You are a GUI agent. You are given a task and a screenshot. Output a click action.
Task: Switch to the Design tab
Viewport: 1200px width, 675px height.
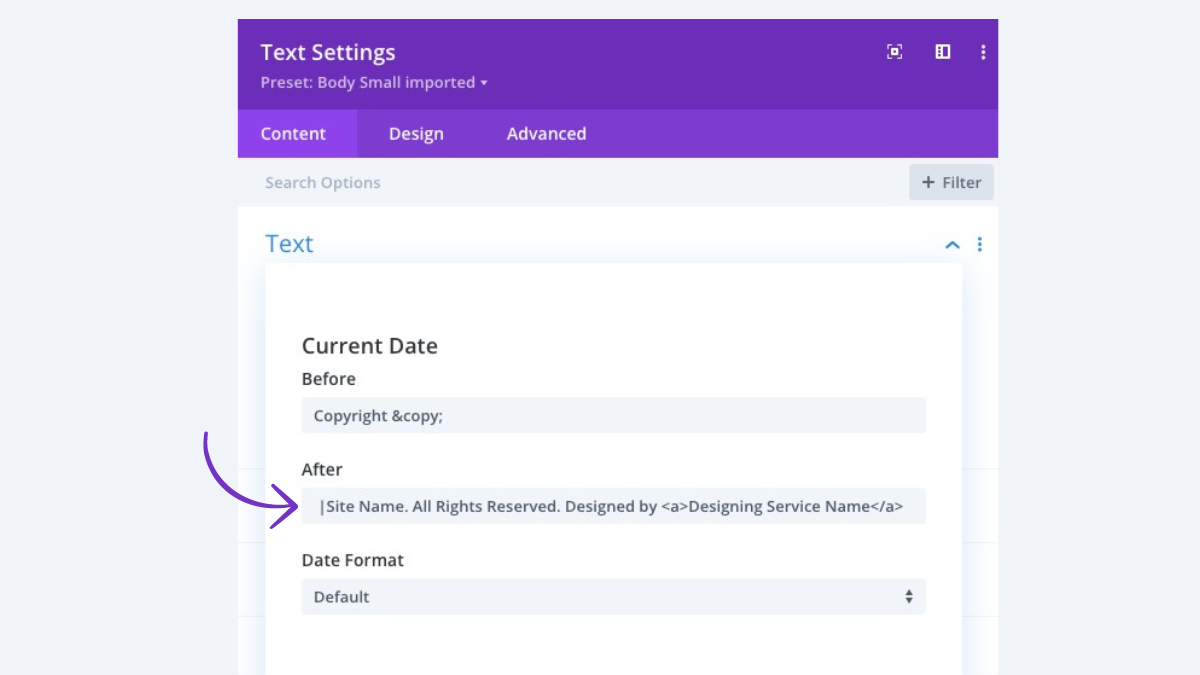pyautogui.click(x=416, y=134)
